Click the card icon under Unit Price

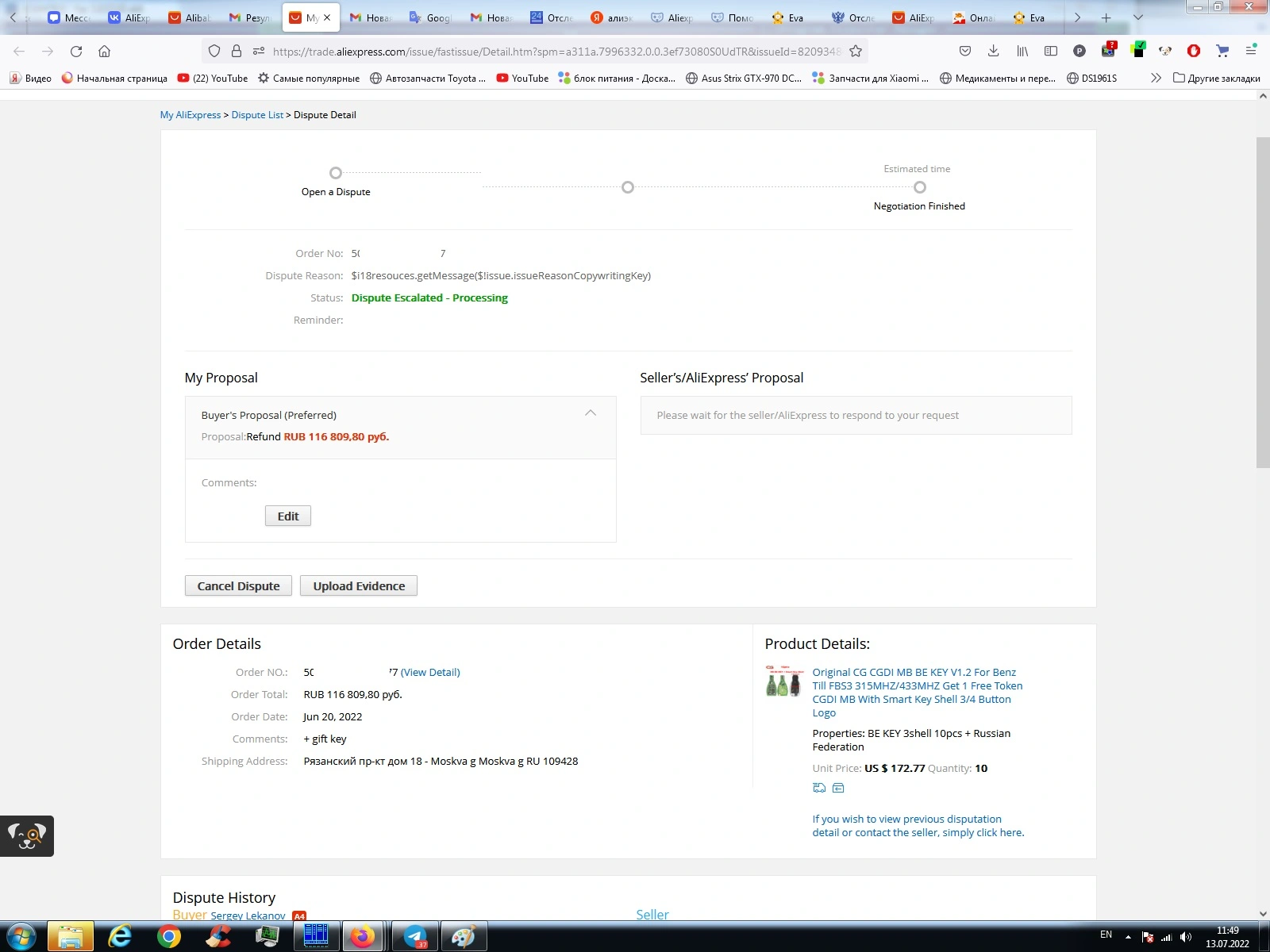click(838, 788)
